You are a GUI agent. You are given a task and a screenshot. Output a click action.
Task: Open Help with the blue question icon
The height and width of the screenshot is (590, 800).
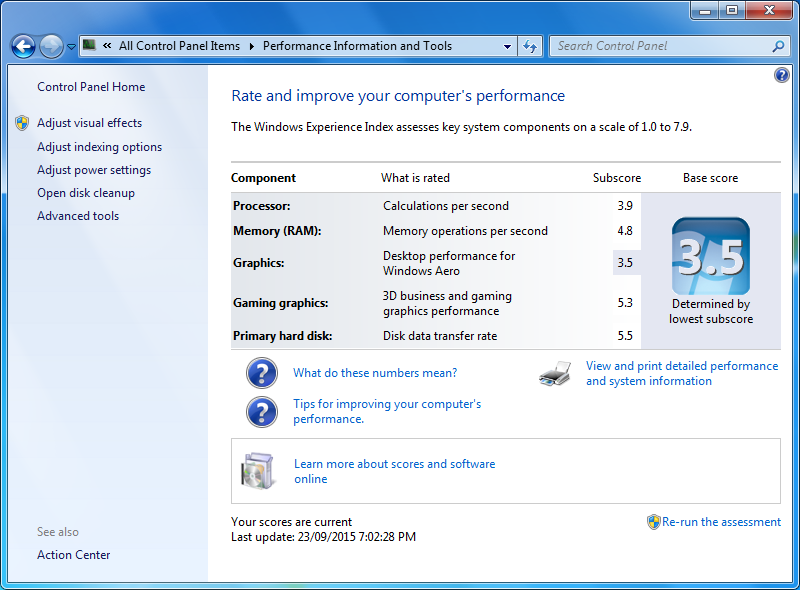click(x=781, y=76)
